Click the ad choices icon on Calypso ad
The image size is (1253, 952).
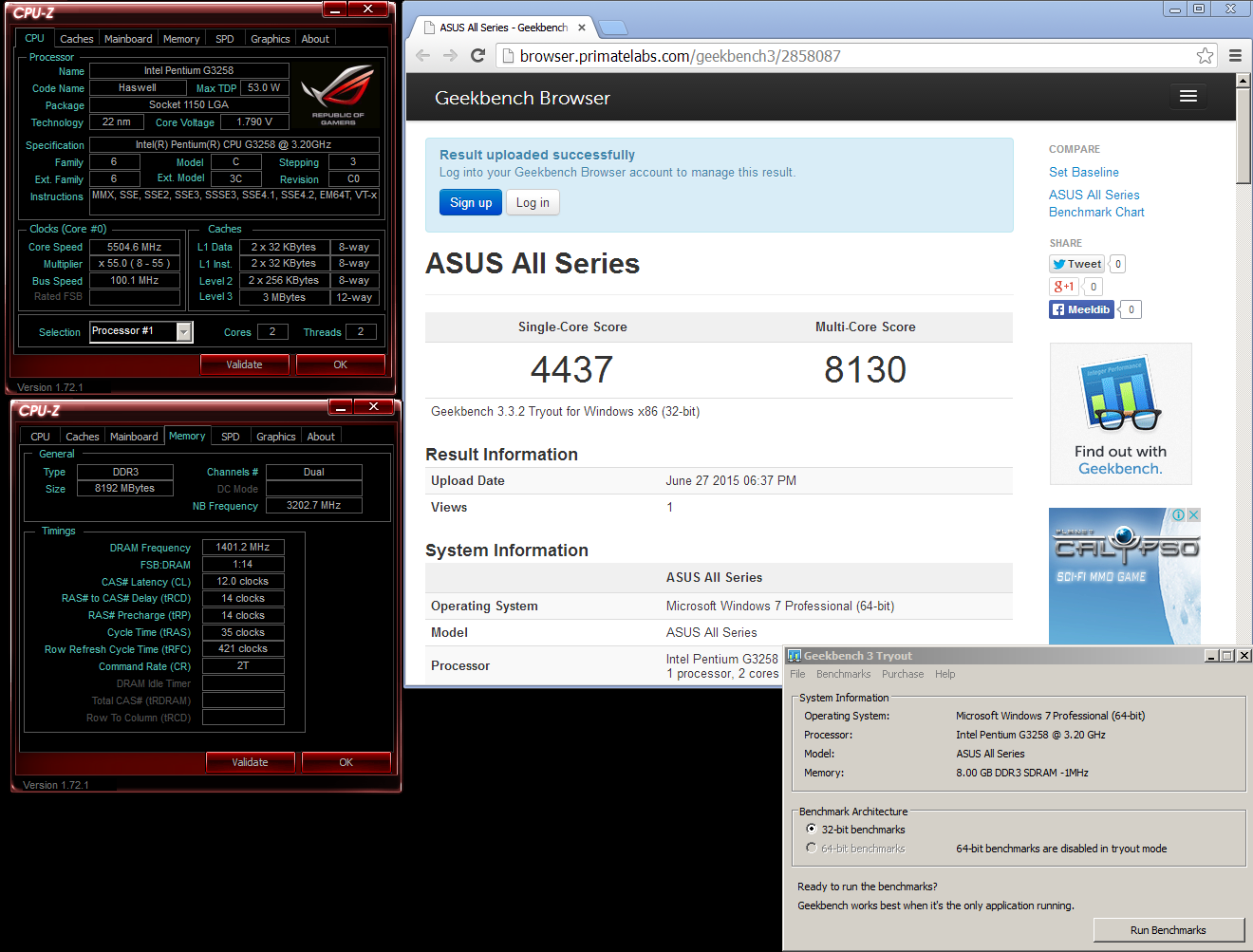[1178, 515]
